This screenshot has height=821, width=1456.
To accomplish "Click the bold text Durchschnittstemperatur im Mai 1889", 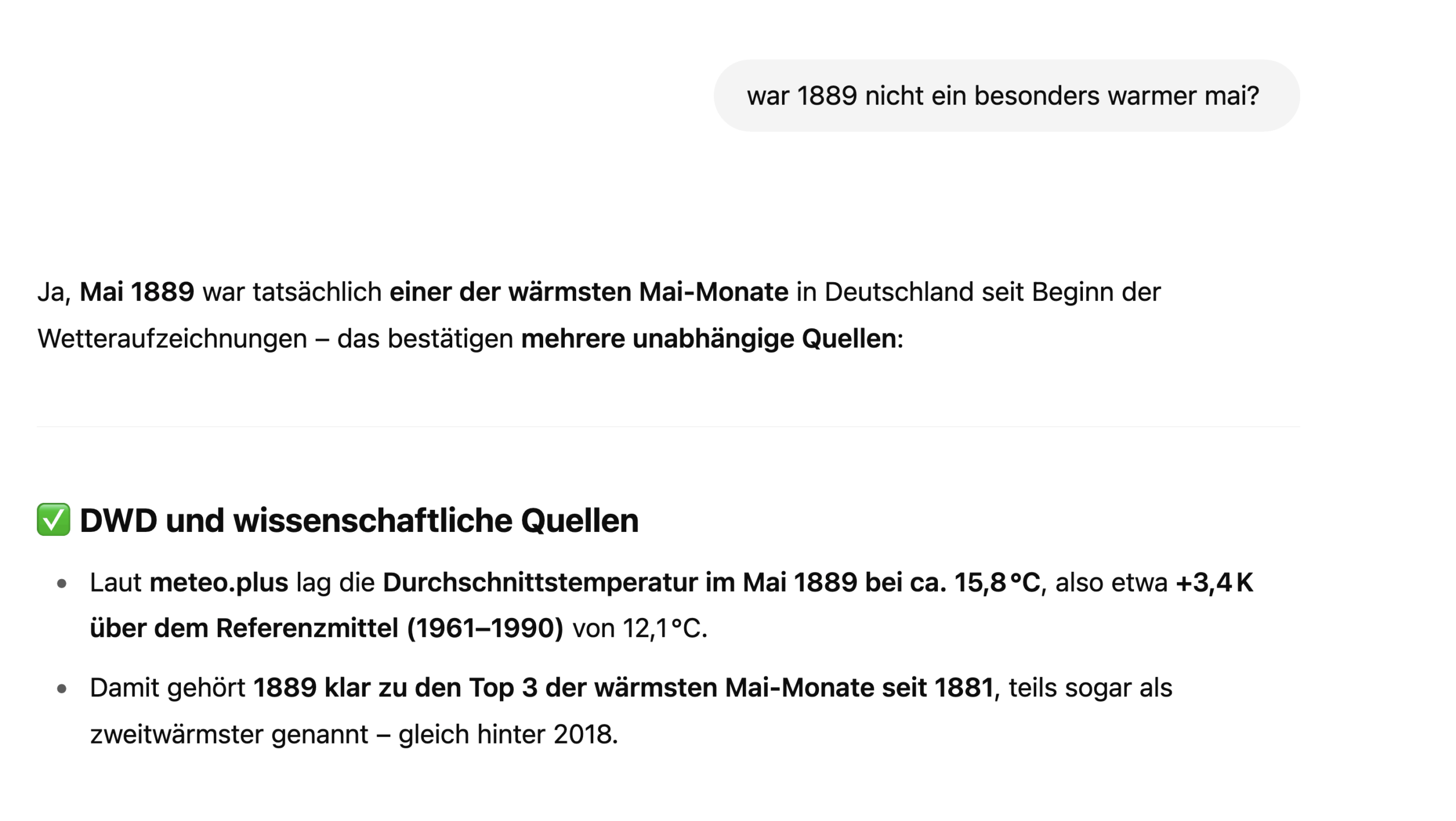I will [x=620, y=583].
